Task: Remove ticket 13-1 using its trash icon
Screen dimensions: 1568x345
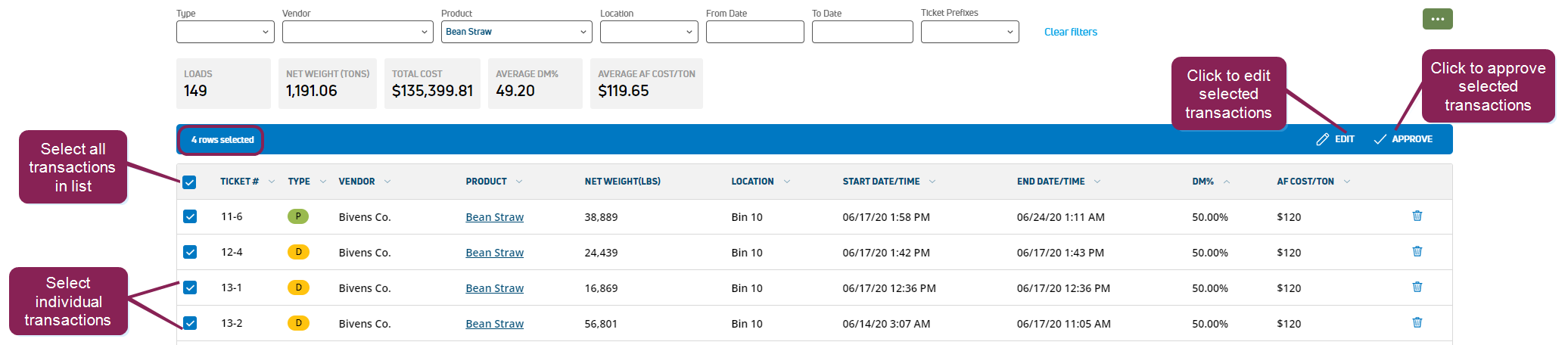Action: (1417, 287)
